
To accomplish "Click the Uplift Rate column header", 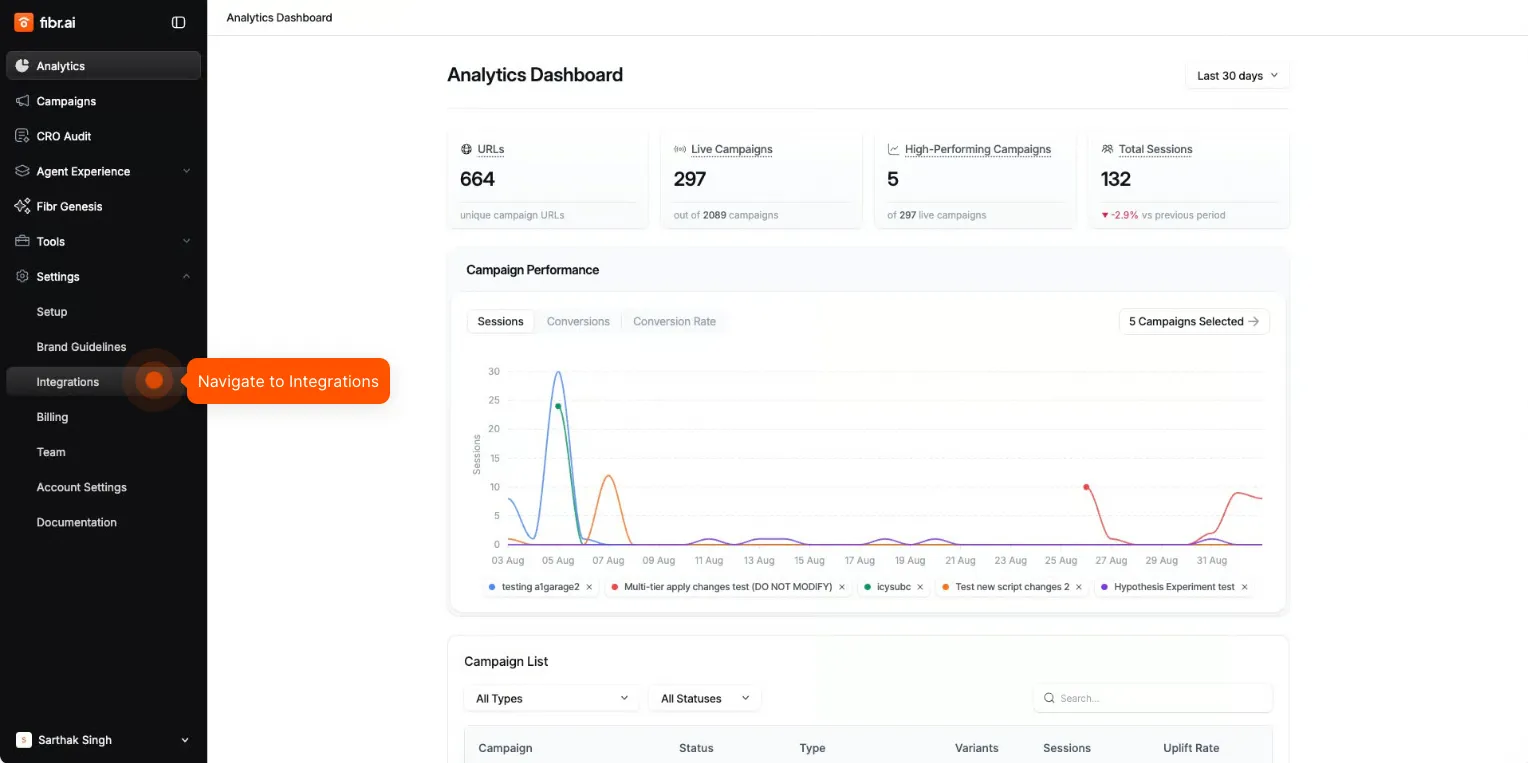I will pyautogui.click(x=1191, y=748).
